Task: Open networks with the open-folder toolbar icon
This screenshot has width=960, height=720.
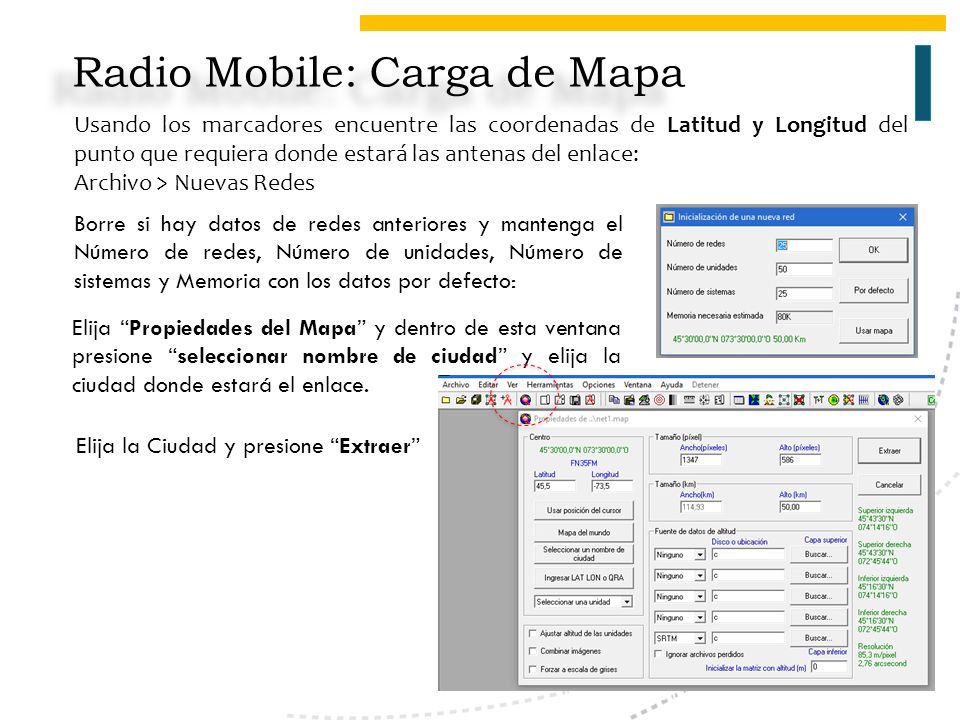Action: 461,400
